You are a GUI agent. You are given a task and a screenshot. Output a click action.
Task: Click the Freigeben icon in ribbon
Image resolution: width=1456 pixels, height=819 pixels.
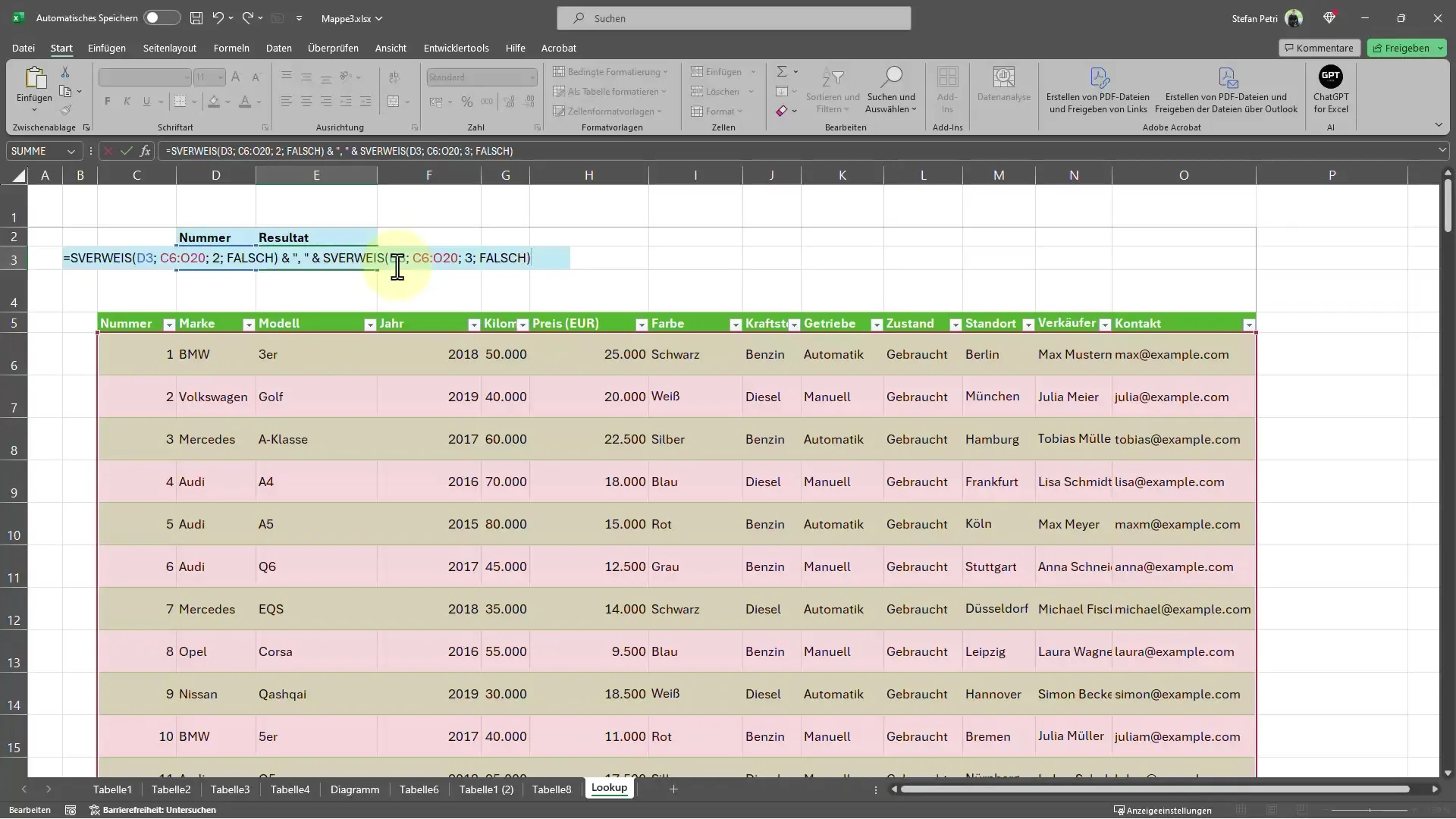[1407, 48]
